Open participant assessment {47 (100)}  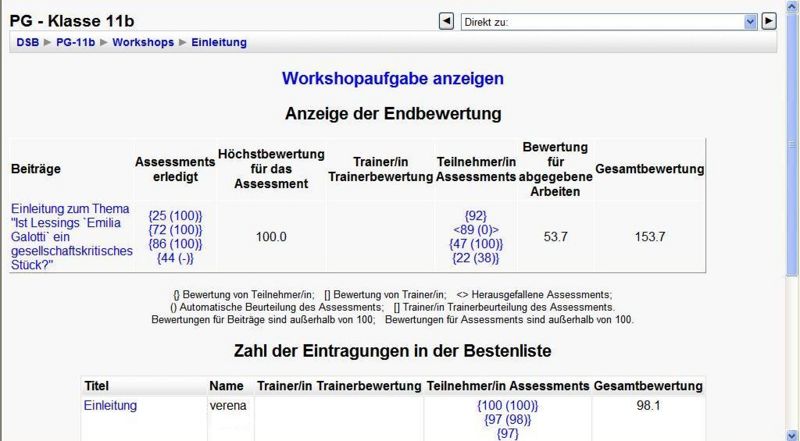point(476,243)
